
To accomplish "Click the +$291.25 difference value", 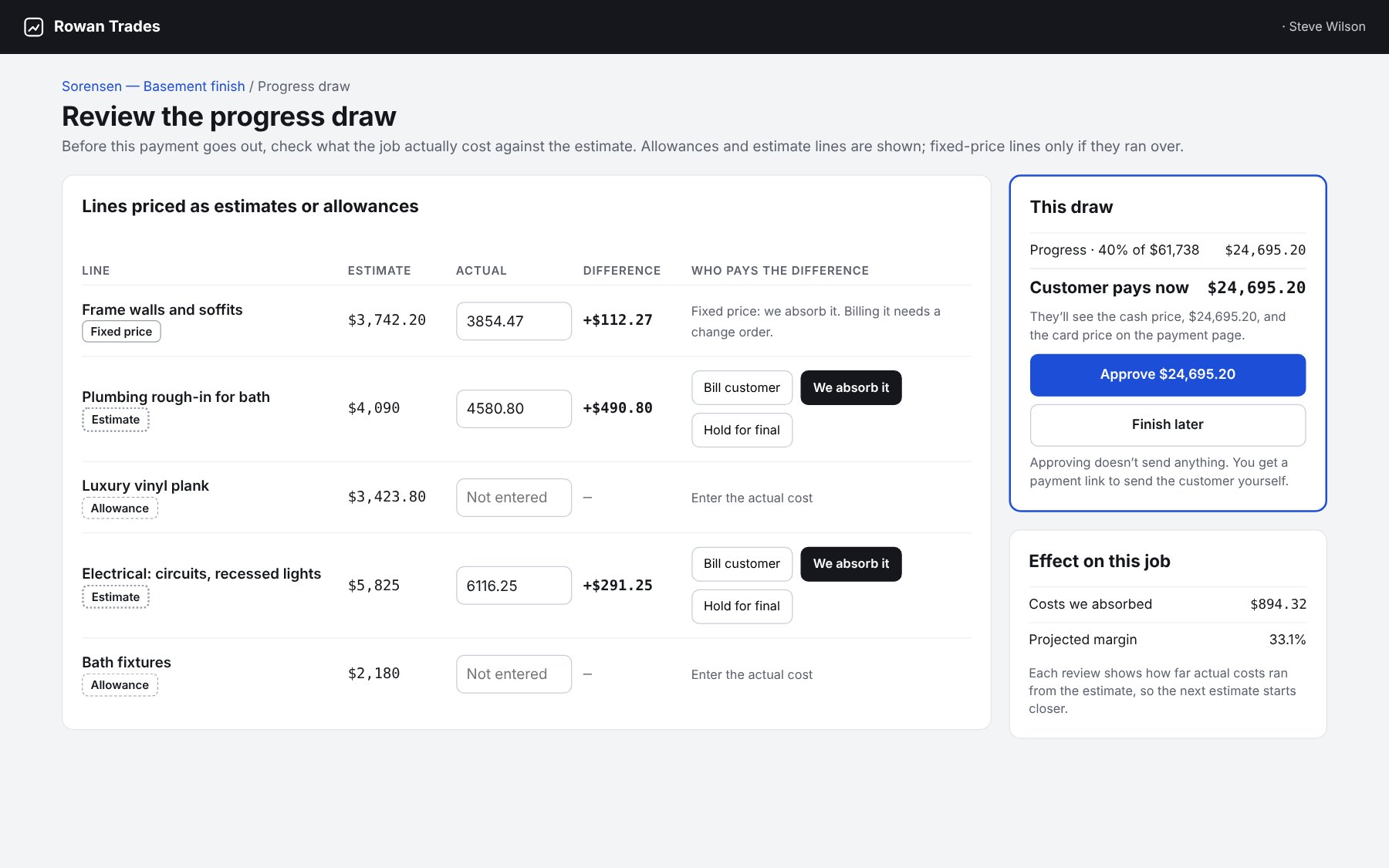I will (617, 586).
